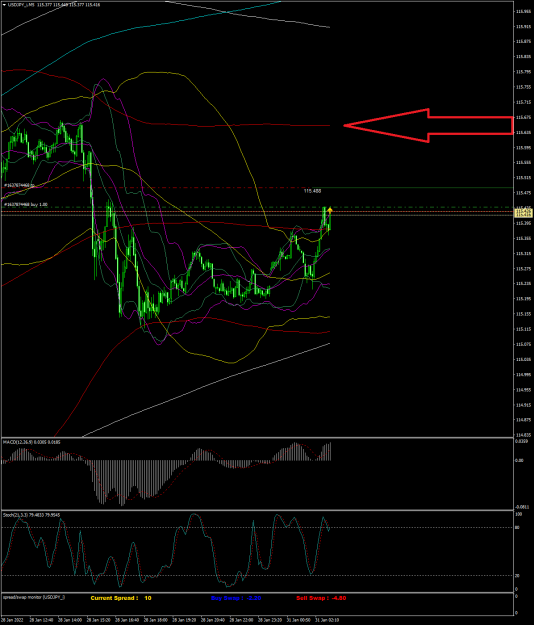Open the chart dropdown triangle beside USDJPY
Viewport: 534px width, 625px height.
tap(4, 5)
